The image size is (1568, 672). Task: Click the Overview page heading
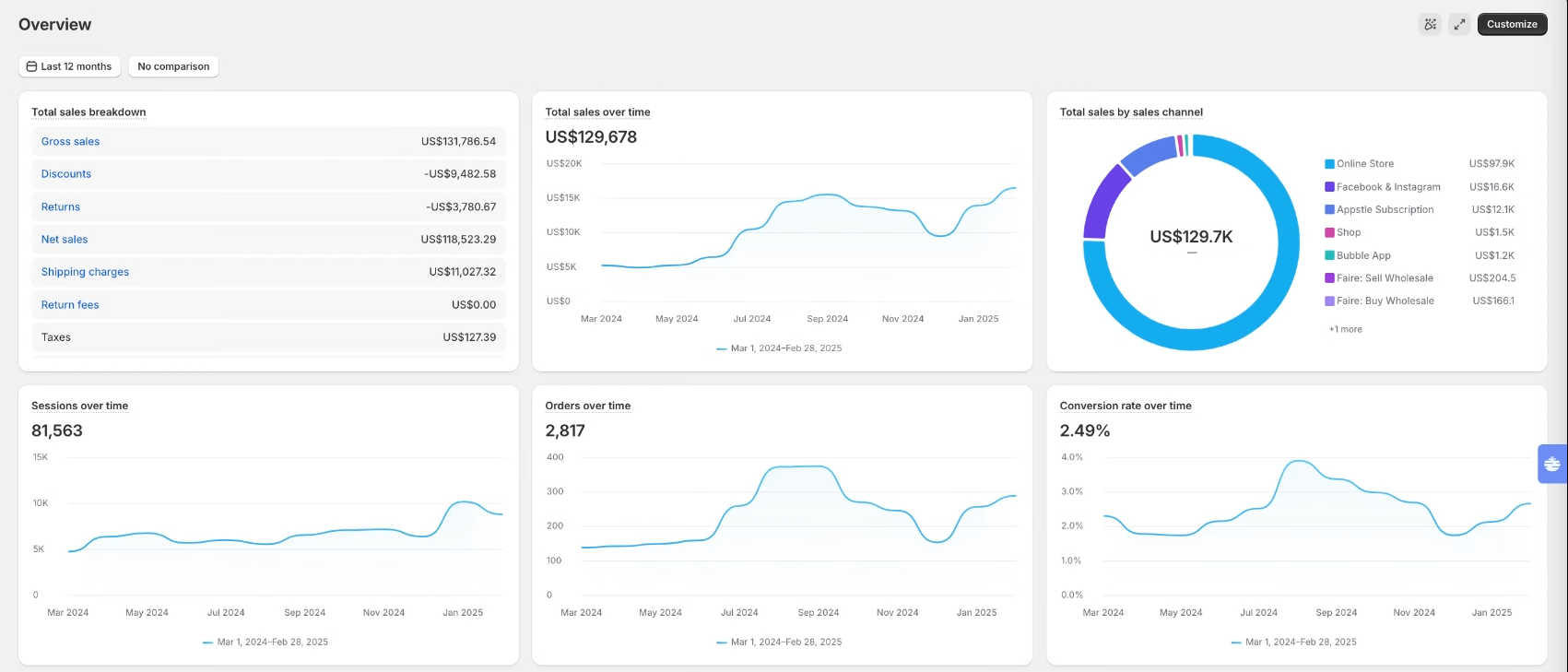[x=55, y=25]
